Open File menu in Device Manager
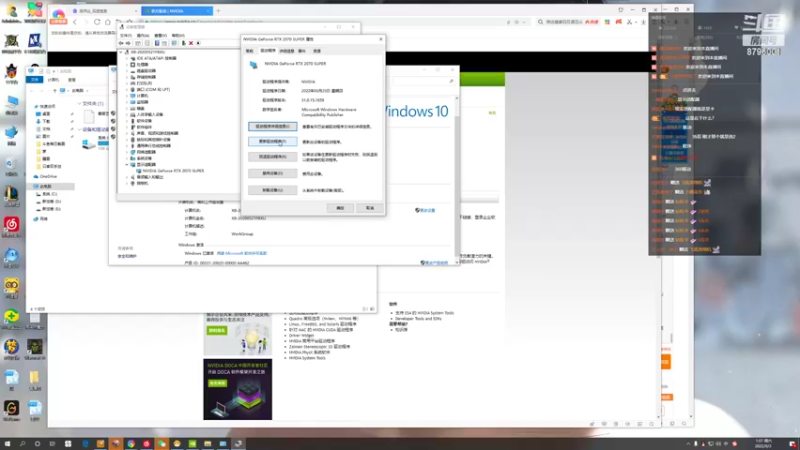Screen dimensions: 800x450 point(126,36)
